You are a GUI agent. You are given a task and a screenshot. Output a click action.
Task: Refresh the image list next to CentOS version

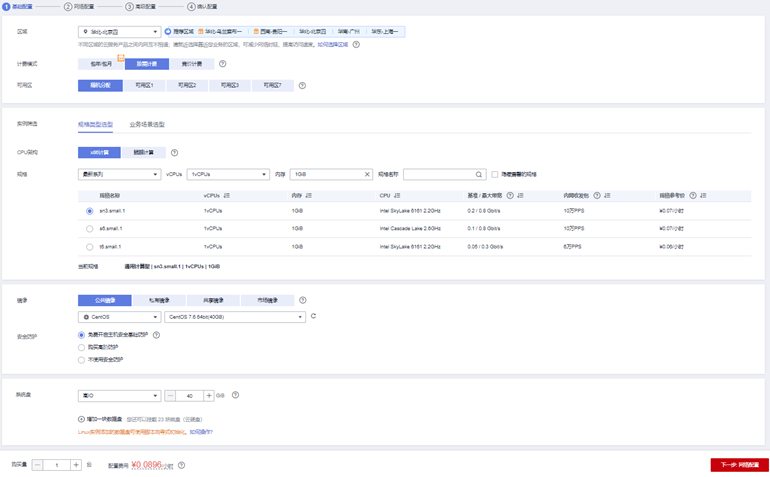coord(313,316)
